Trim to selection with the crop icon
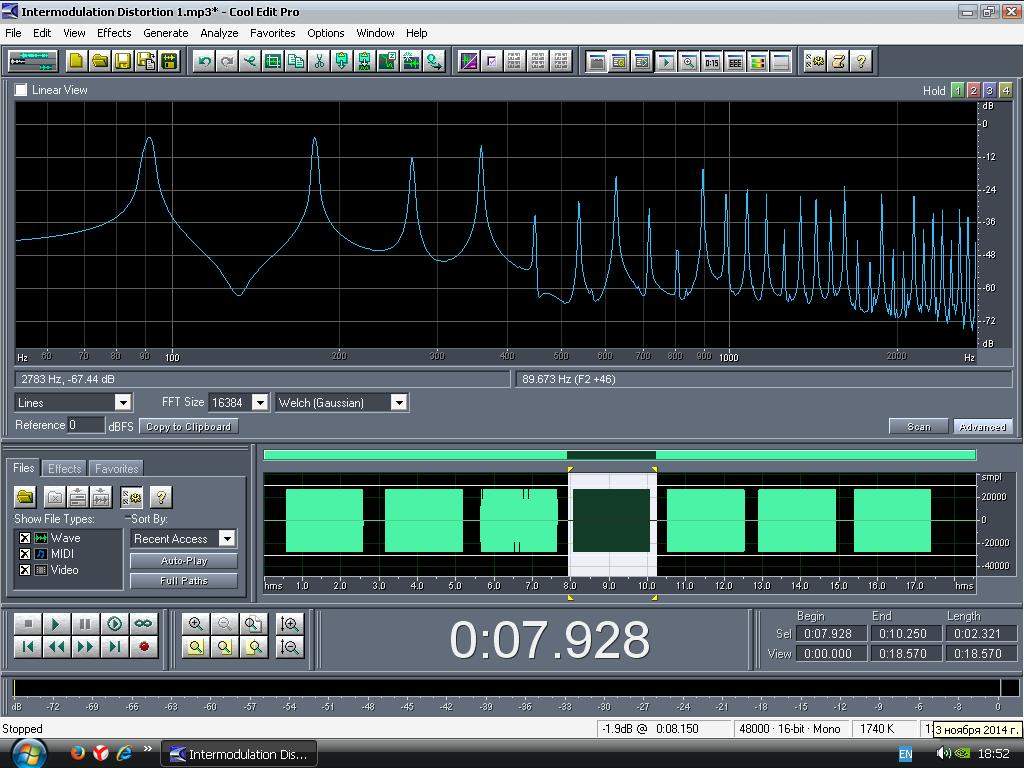Viewport: 1024px width, 768px height. [x=273, y=61]
